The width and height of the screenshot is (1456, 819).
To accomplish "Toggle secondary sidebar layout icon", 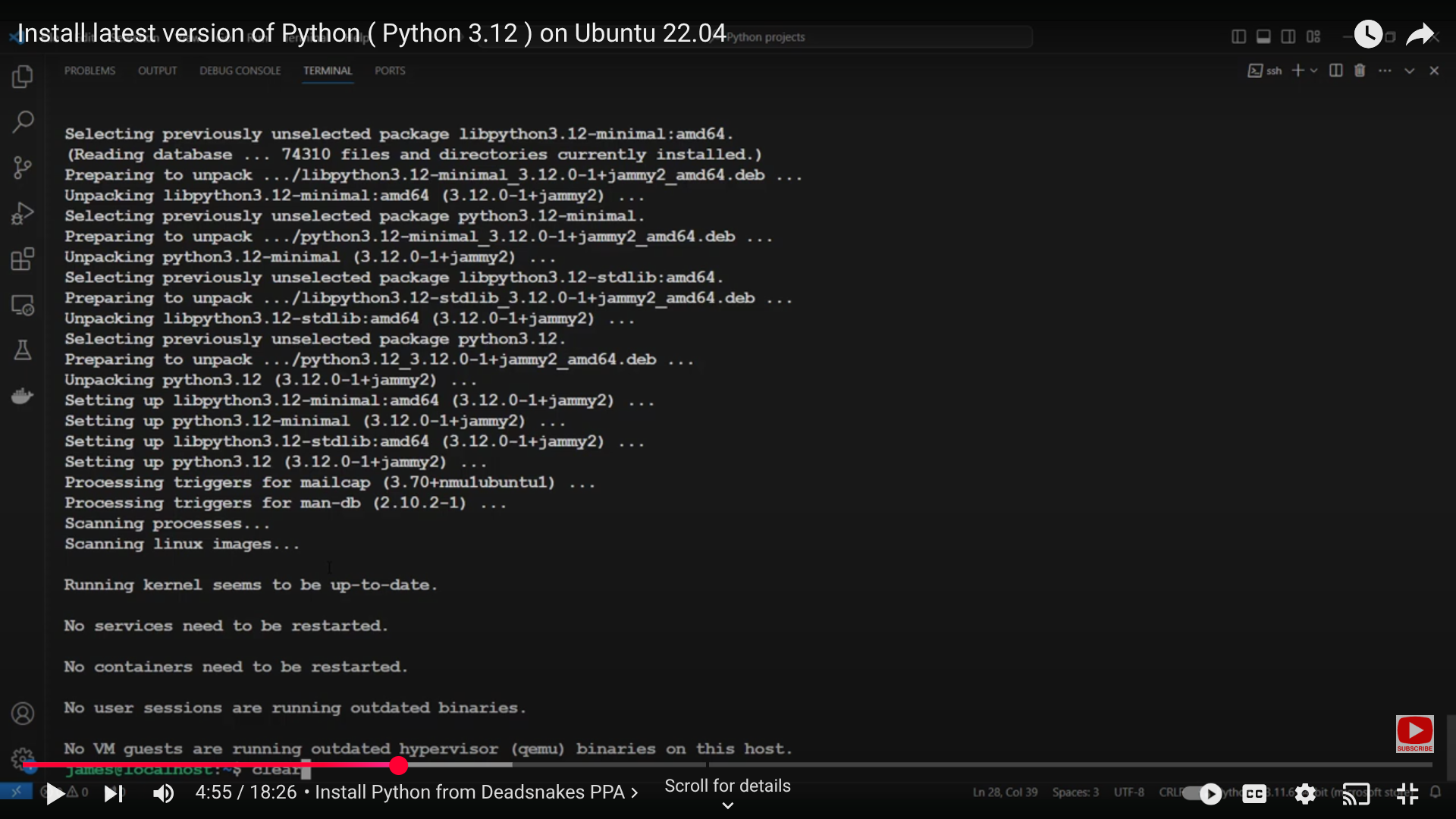I will pyautogui.click(x=1288, y=36).
